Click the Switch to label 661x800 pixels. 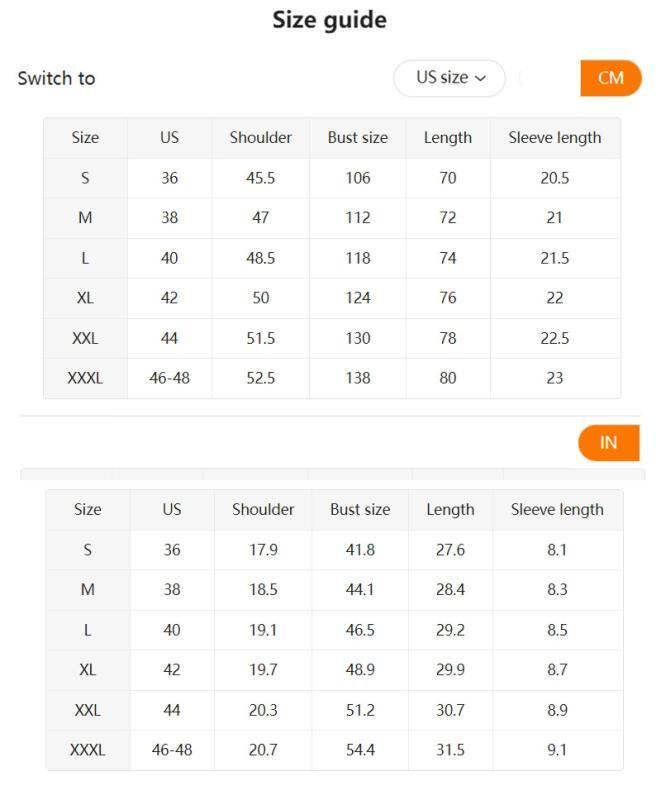[56, 78]
